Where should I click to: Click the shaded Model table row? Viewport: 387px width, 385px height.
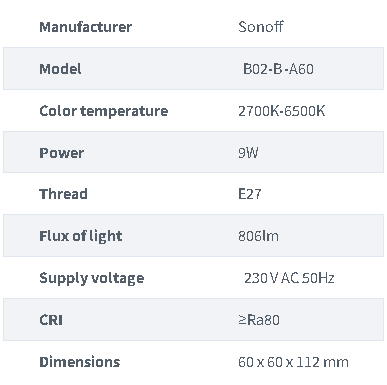(193, 69)
